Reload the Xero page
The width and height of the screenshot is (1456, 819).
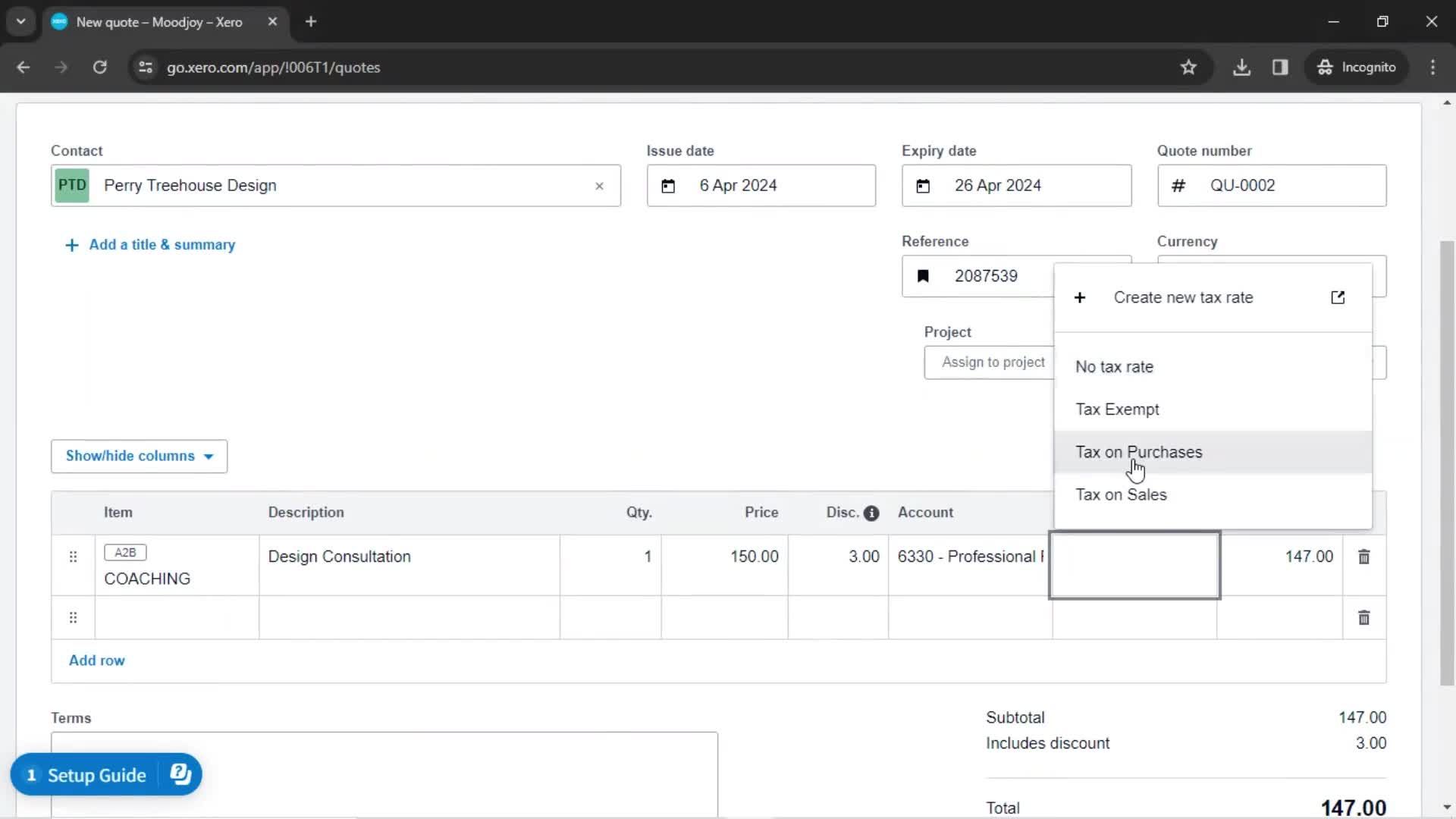pos(99,67)
